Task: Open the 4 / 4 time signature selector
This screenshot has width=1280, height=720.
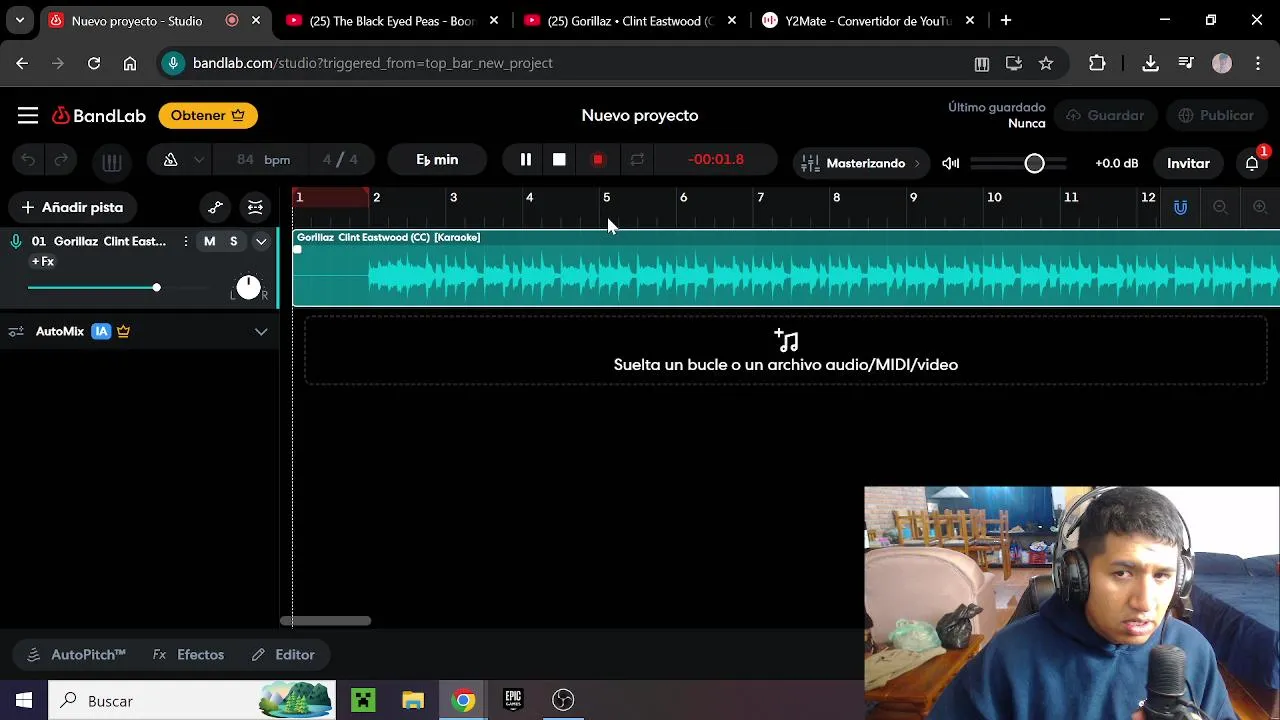Action: click(x=340, y=160)
